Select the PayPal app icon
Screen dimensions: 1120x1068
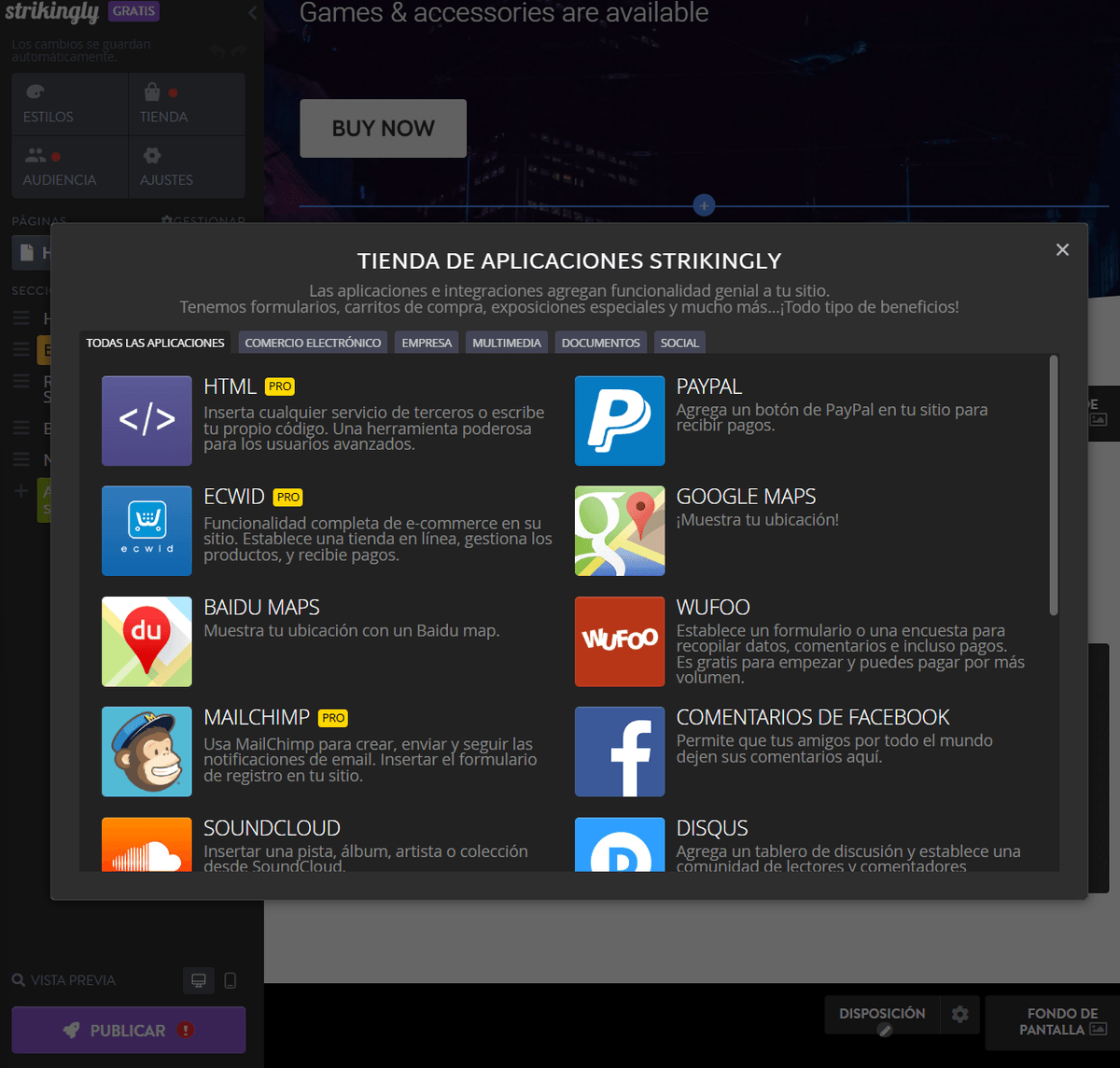click(620, 421)
